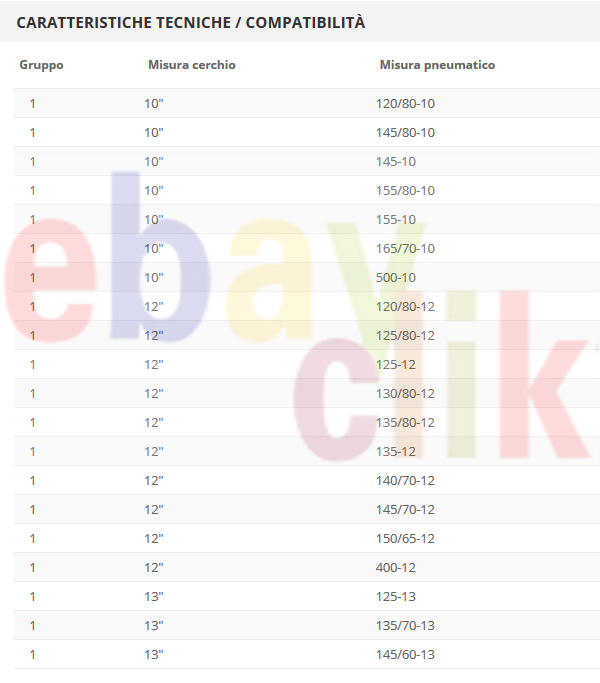Select the 150/65-12 tire size cell
The image size is (600, 683).
pyautogui.click(x=405, y=538)
